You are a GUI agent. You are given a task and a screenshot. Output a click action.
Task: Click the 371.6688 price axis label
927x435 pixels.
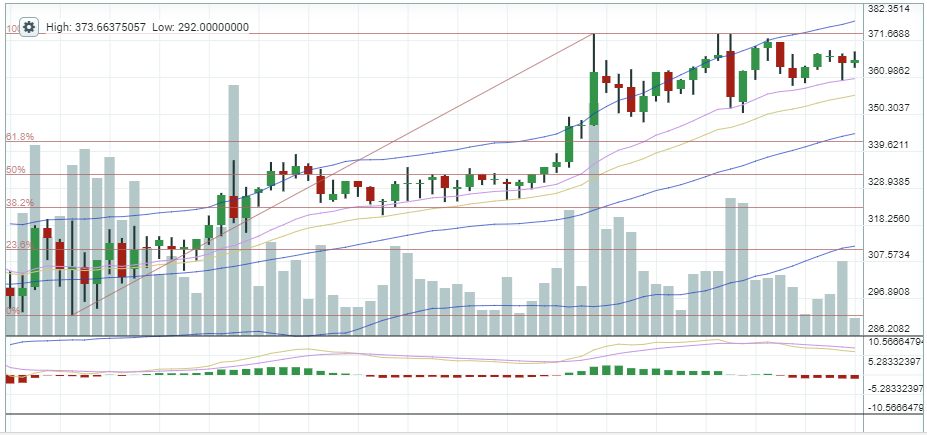[x=888, y=34]
